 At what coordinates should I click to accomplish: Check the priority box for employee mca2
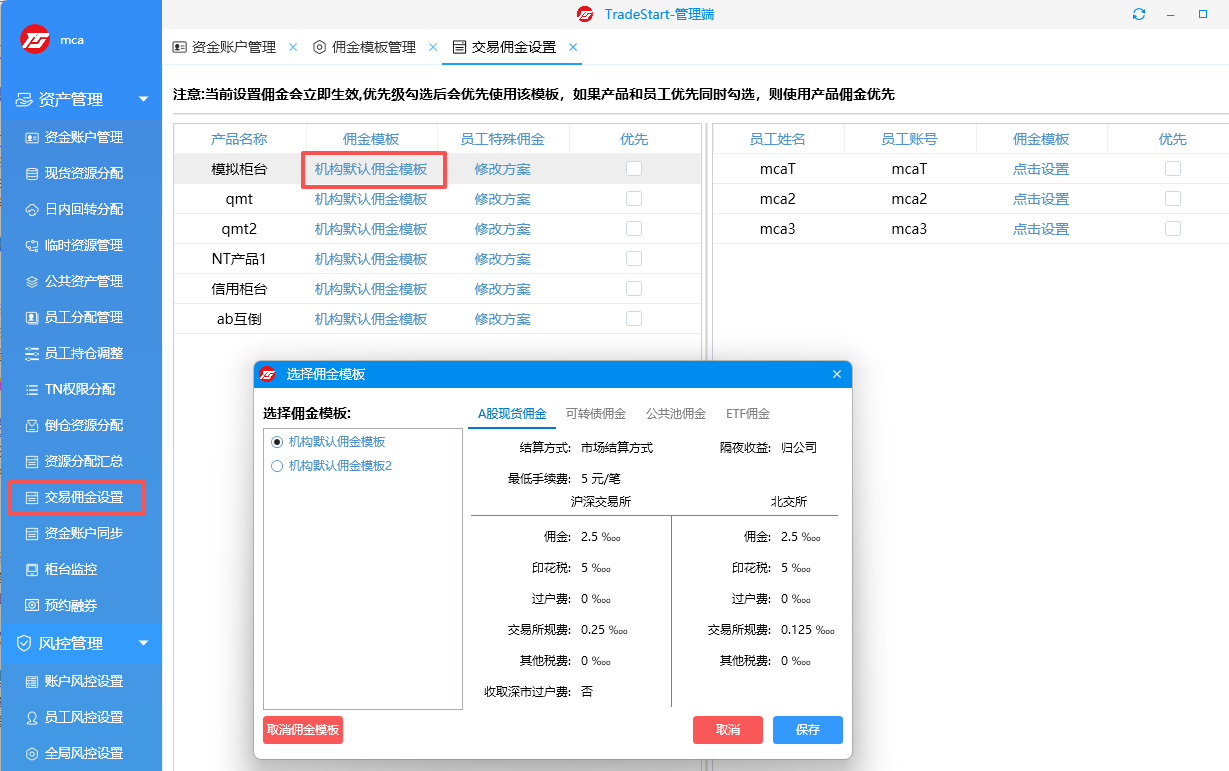point(1173,199)
